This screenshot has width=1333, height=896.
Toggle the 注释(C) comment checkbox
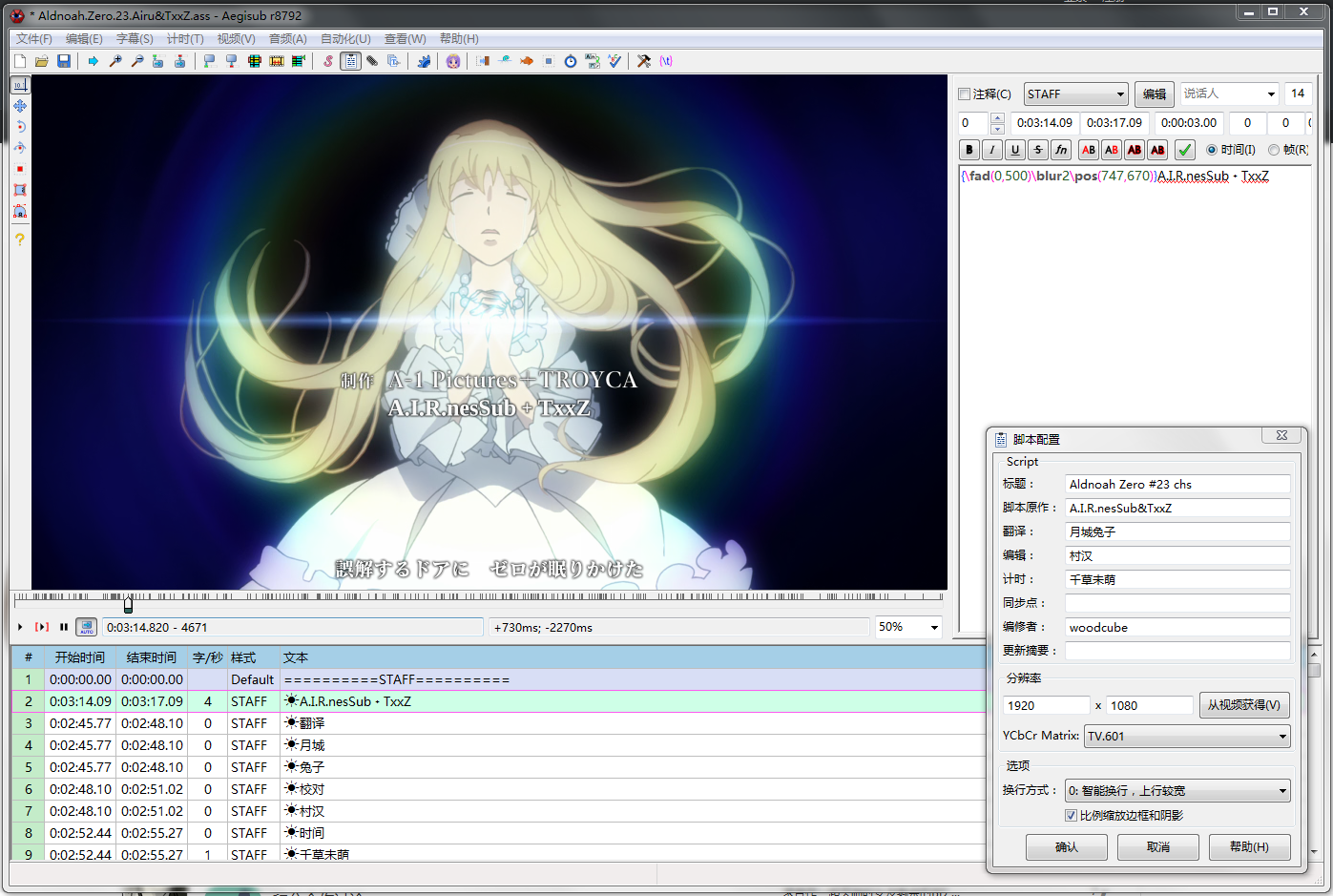pyautogui.click(x=965, y=94)
